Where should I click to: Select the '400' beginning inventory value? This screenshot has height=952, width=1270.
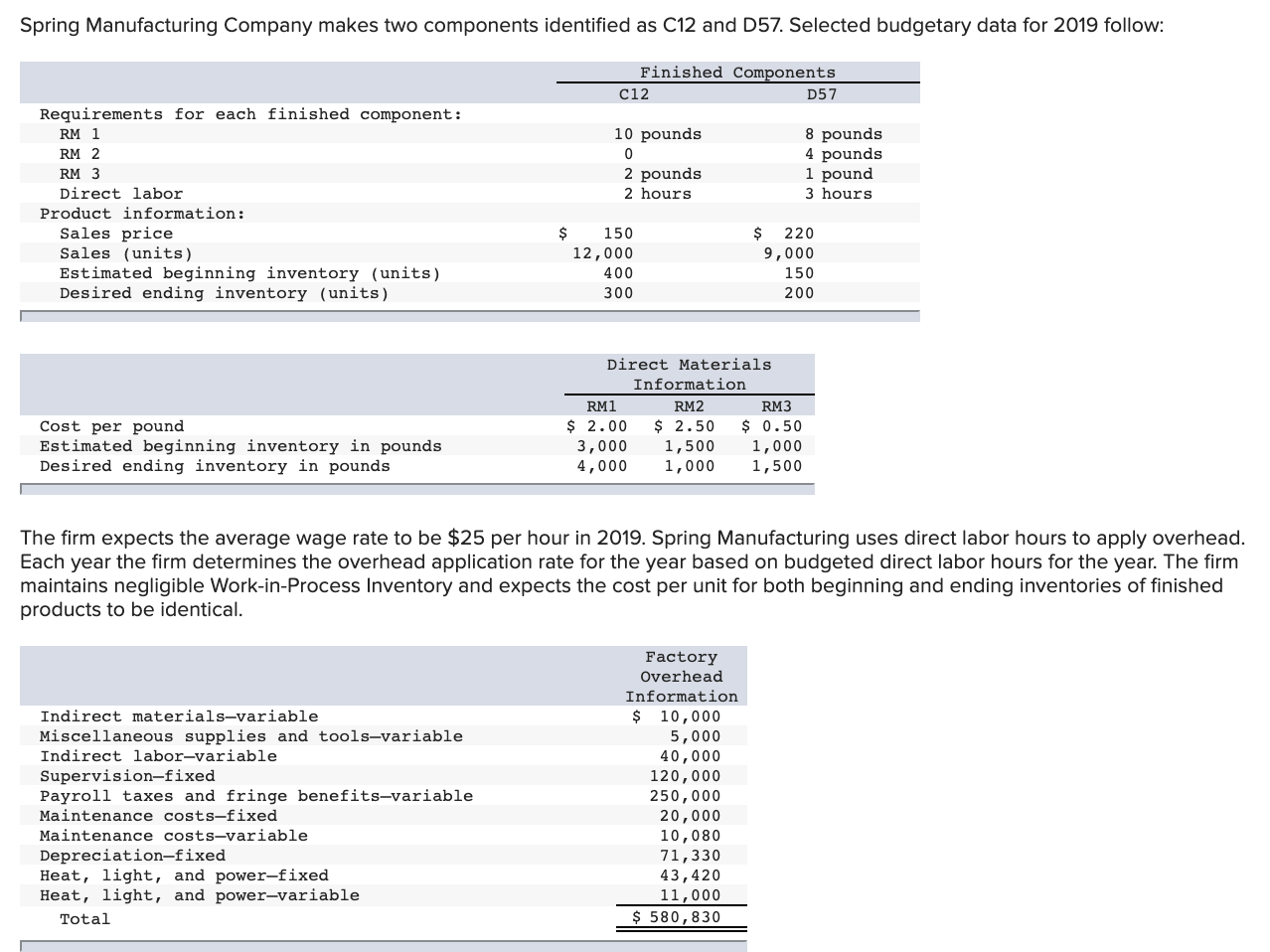click(618, 273)
